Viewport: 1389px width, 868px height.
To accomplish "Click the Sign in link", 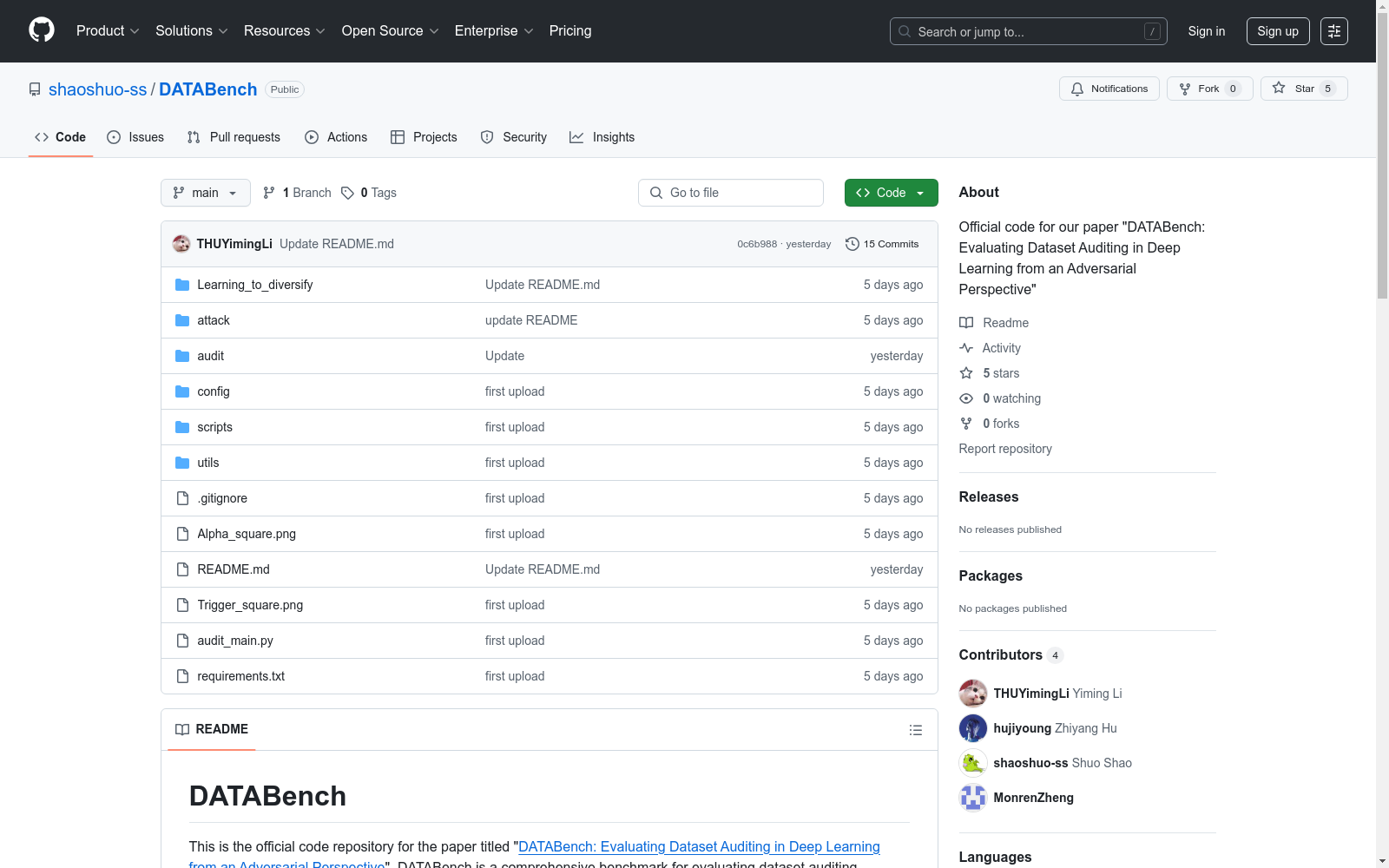I will 1207,31.
